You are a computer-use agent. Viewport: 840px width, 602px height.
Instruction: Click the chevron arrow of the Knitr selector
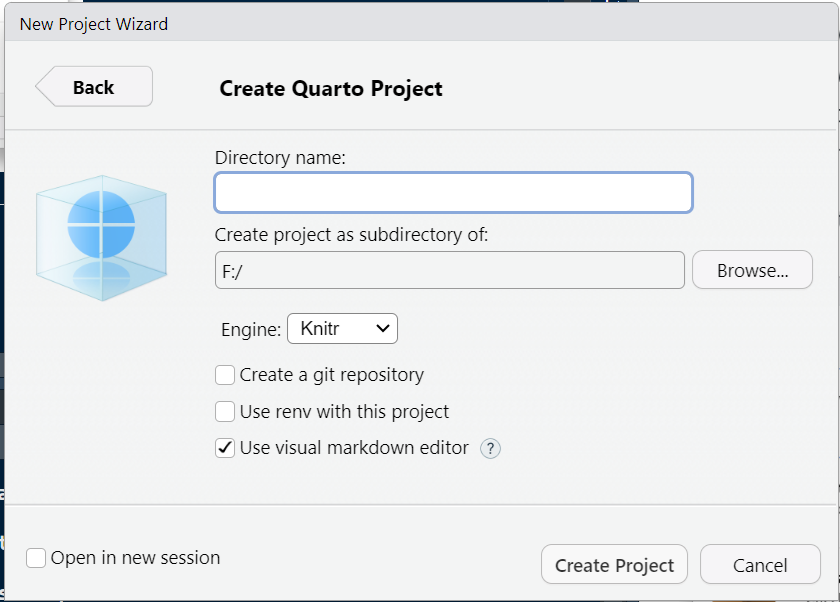point(382,328)
